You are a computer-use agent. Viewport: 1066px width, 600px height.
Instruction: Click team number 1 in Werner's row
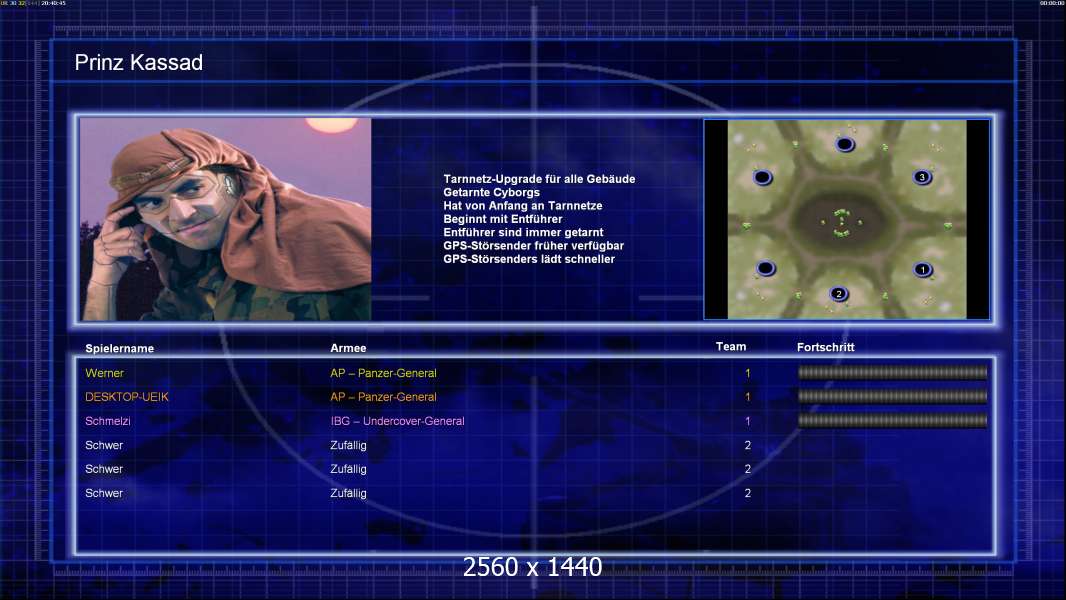(x=748, y=373)
